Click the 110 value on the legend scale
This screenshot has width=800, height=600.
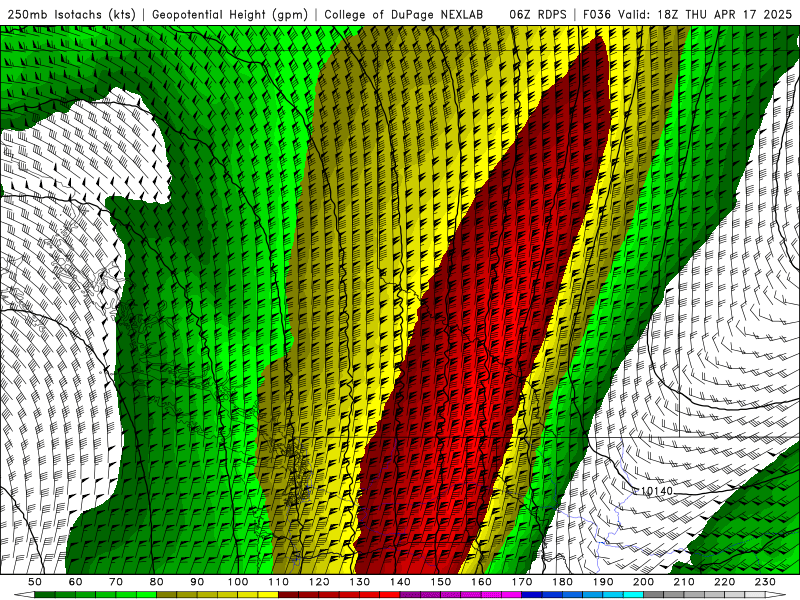point(278,582)
